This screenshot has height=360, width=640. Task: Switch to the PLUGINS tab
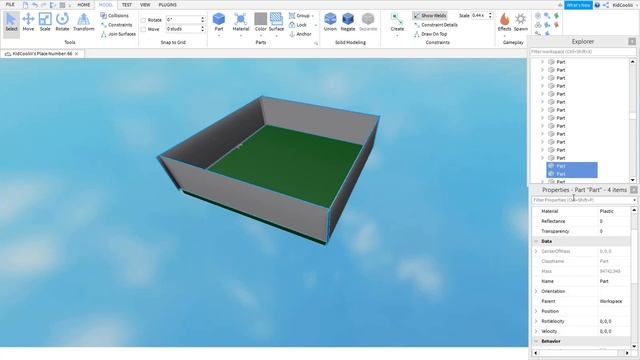[167, 5]
